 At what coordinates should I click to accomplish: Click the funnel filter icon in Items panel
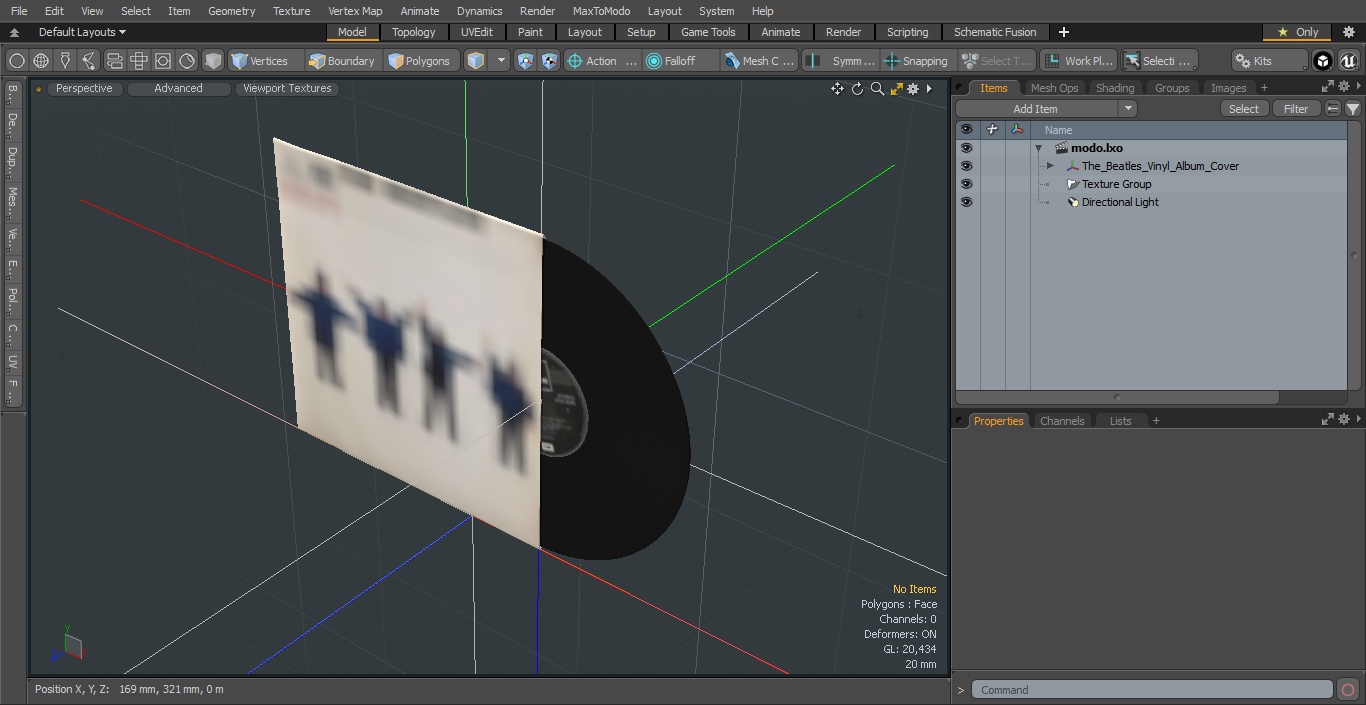[x=1352, y=109]
